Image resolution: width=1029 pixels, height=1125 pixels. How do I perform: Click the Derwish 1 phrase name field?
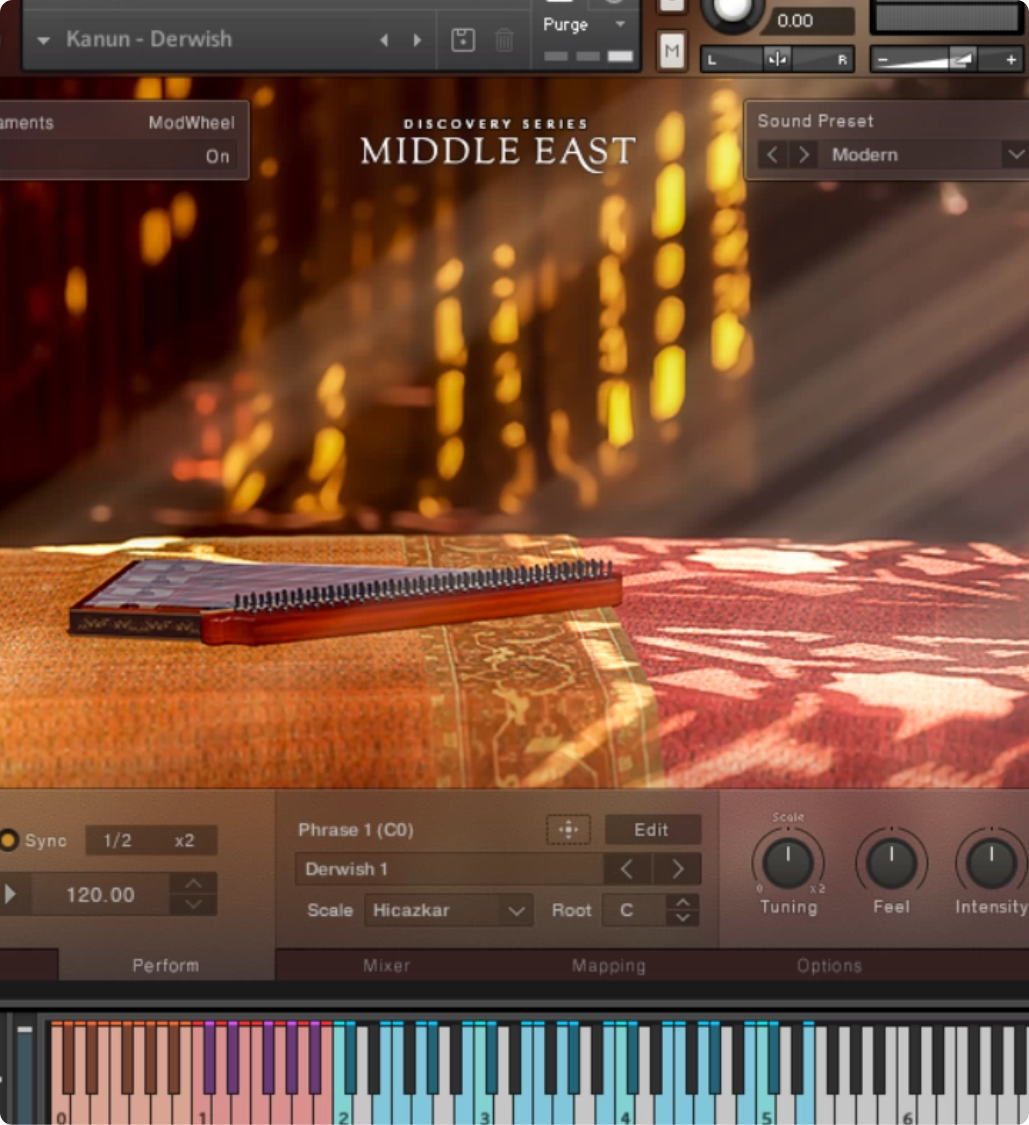tap(449, 869)
